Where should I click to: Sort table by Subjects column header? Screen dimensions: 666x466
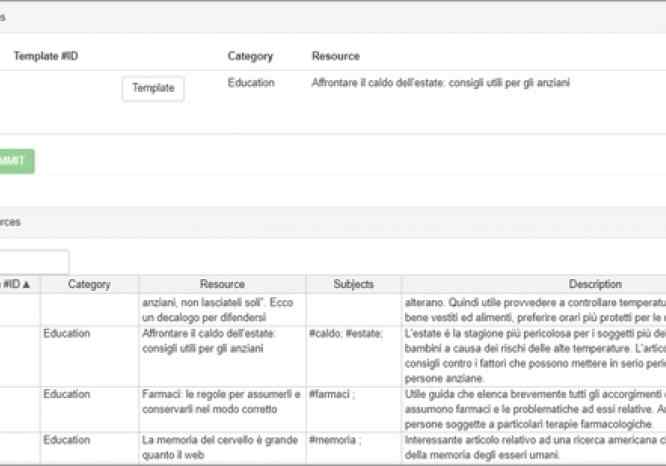click(353, 285)
